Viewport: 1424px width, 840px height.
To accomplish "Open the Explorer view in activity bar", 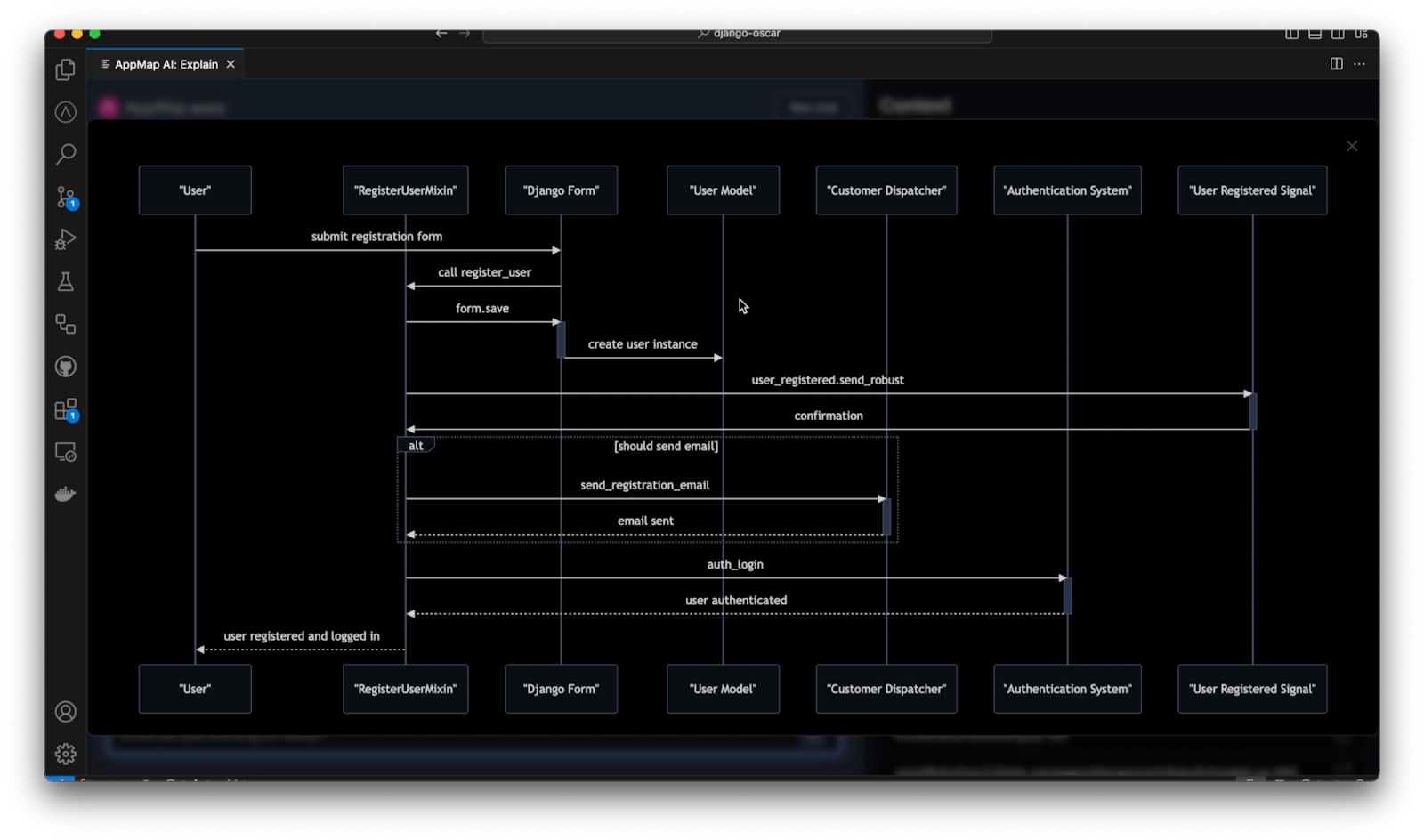I will click(65, 69).
